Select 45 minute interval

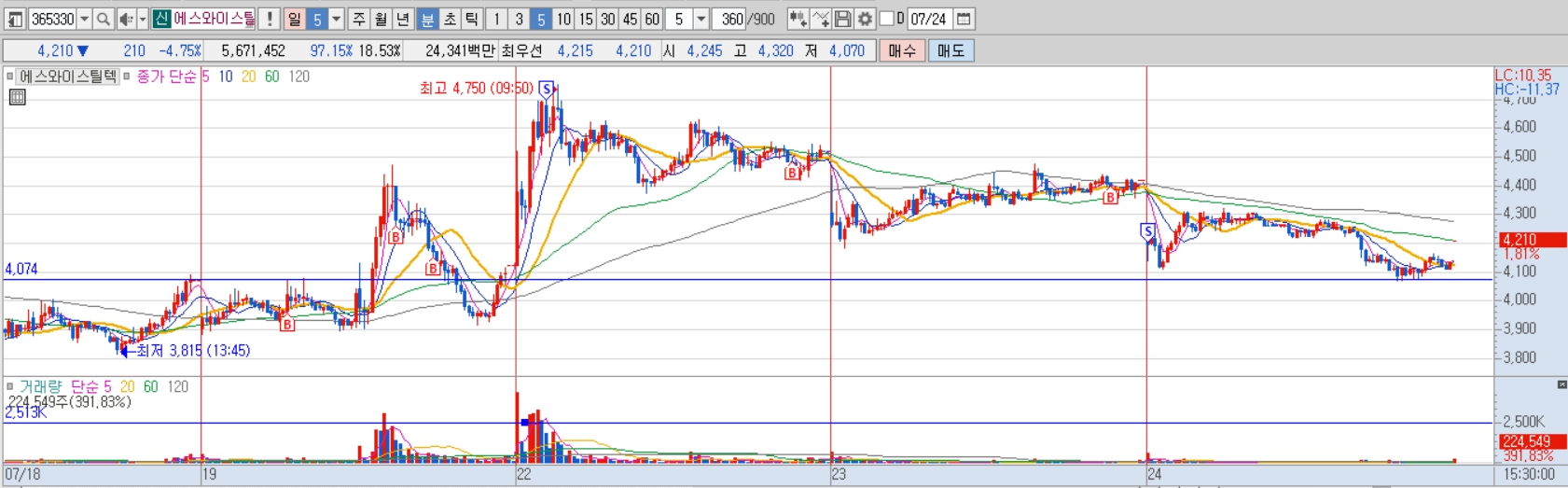pyautogui.click(x=631, y=19)
